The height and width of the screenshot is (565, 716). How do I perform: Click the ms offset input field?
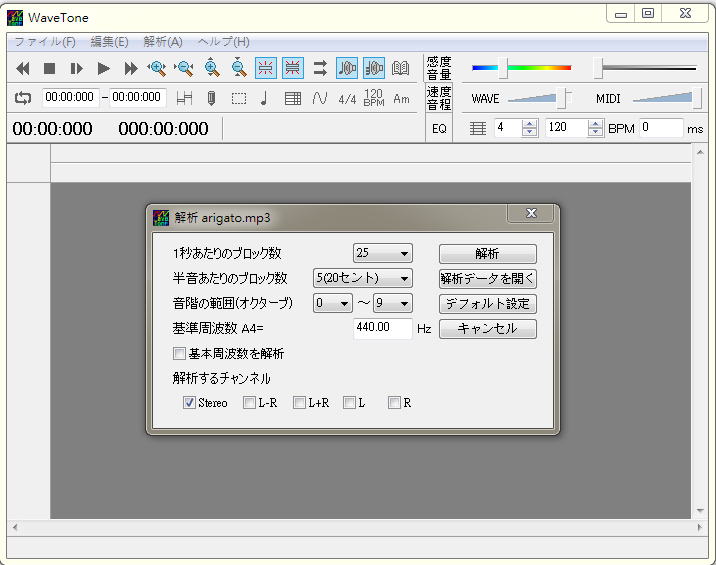coord(661,128)
